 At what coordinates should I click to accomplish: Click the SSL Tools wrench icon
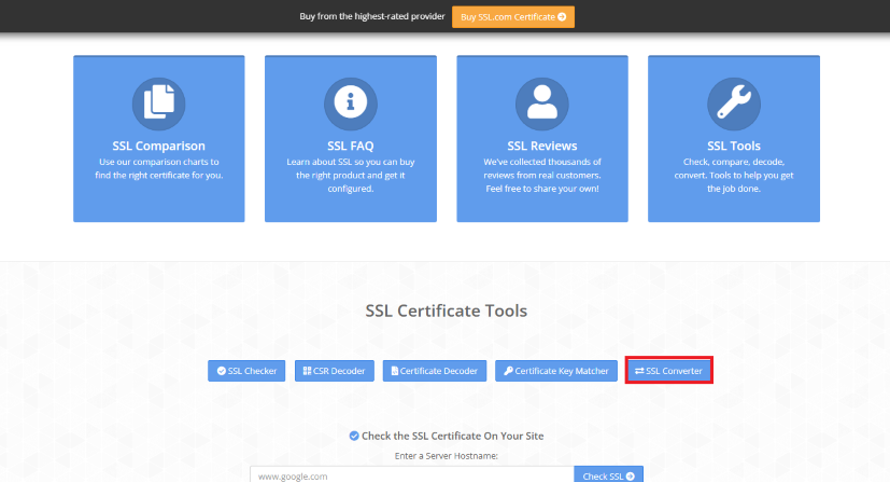[x=734, y=101]
